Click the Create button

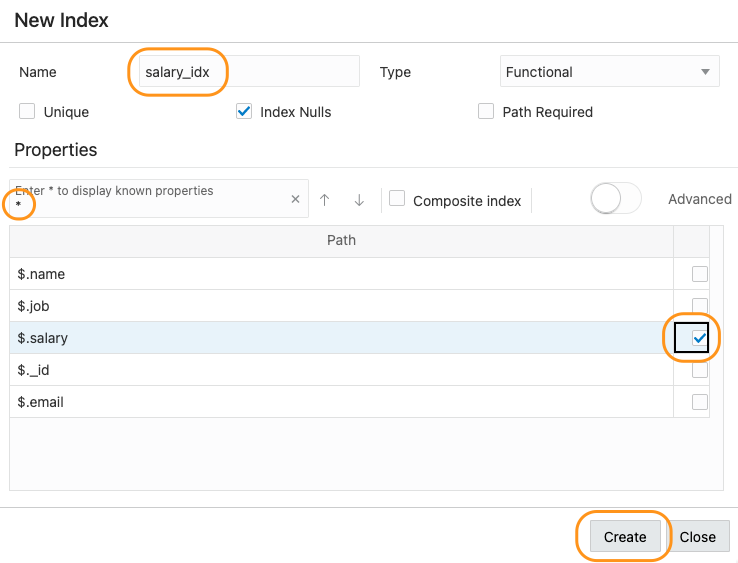[x=625, y=537]
